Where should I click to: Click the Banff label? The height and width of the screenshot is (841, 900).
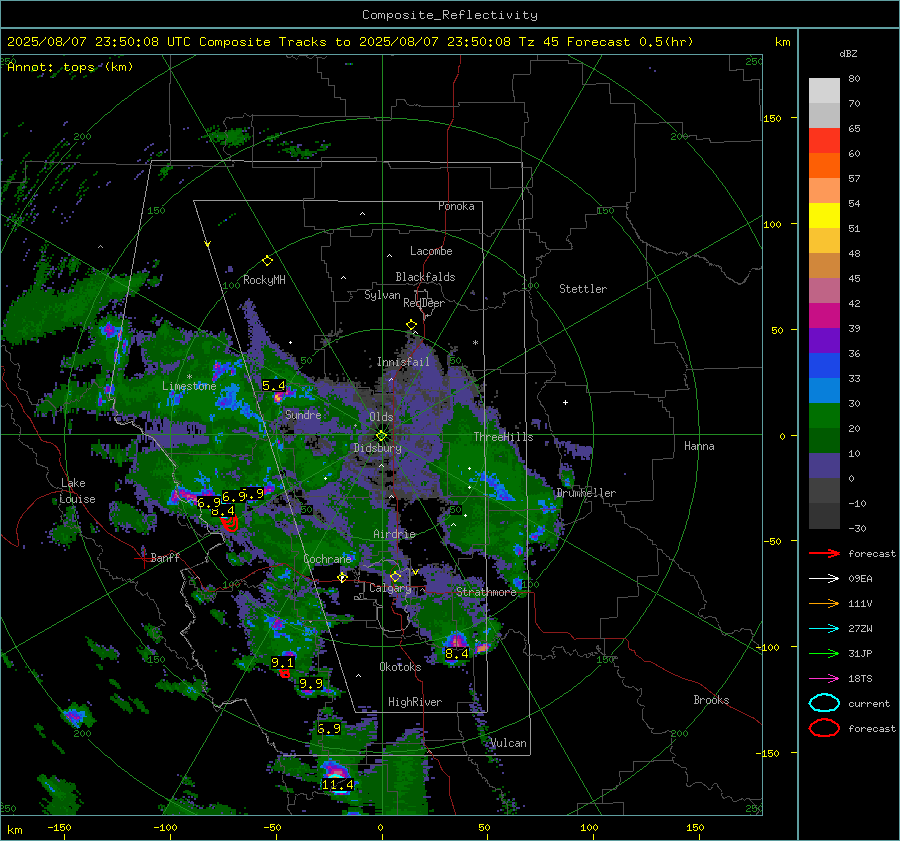pos(165,557)
